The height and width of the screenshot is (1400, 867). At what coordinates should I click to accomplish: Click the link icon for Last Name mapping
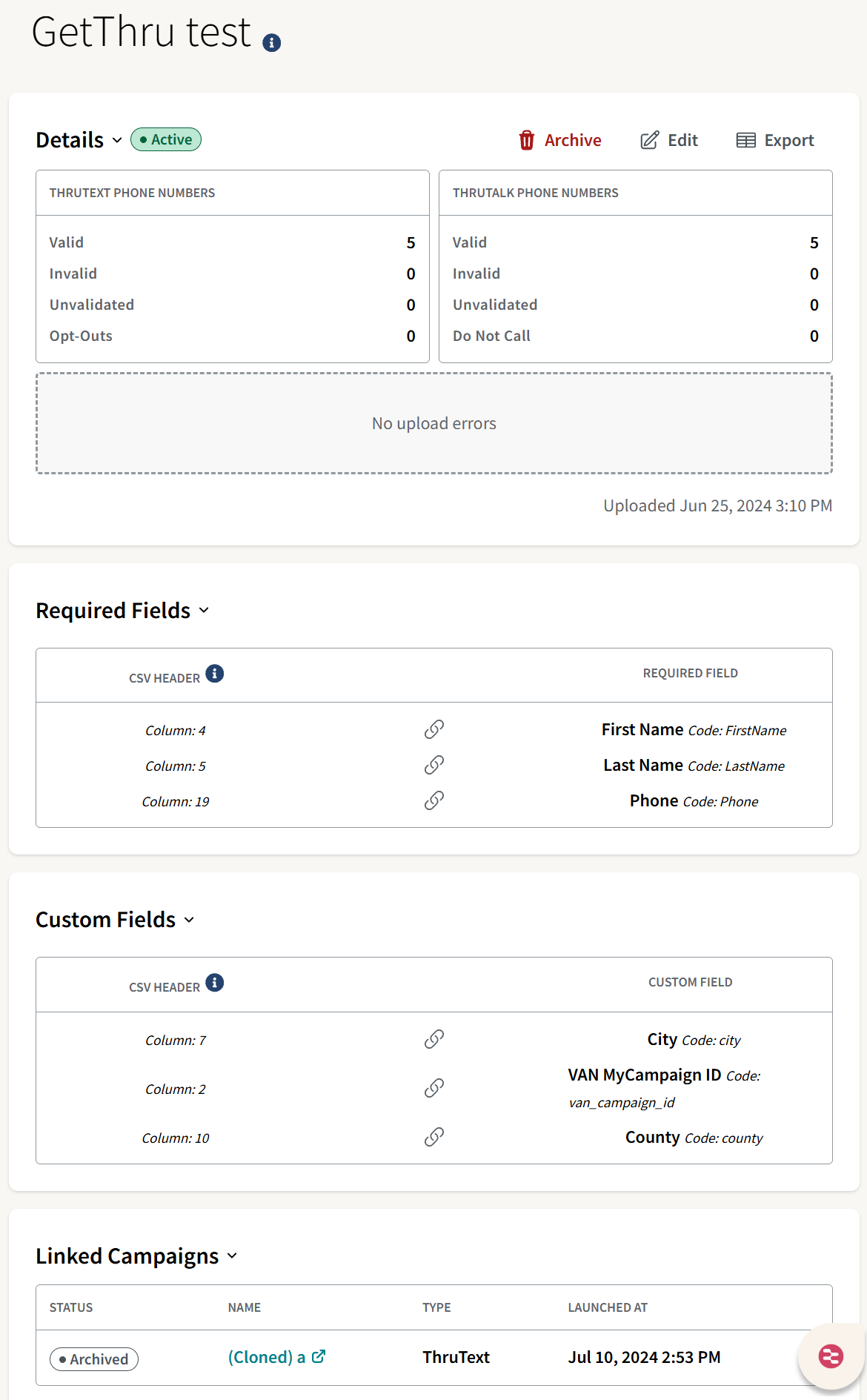(x=434, y=766)
